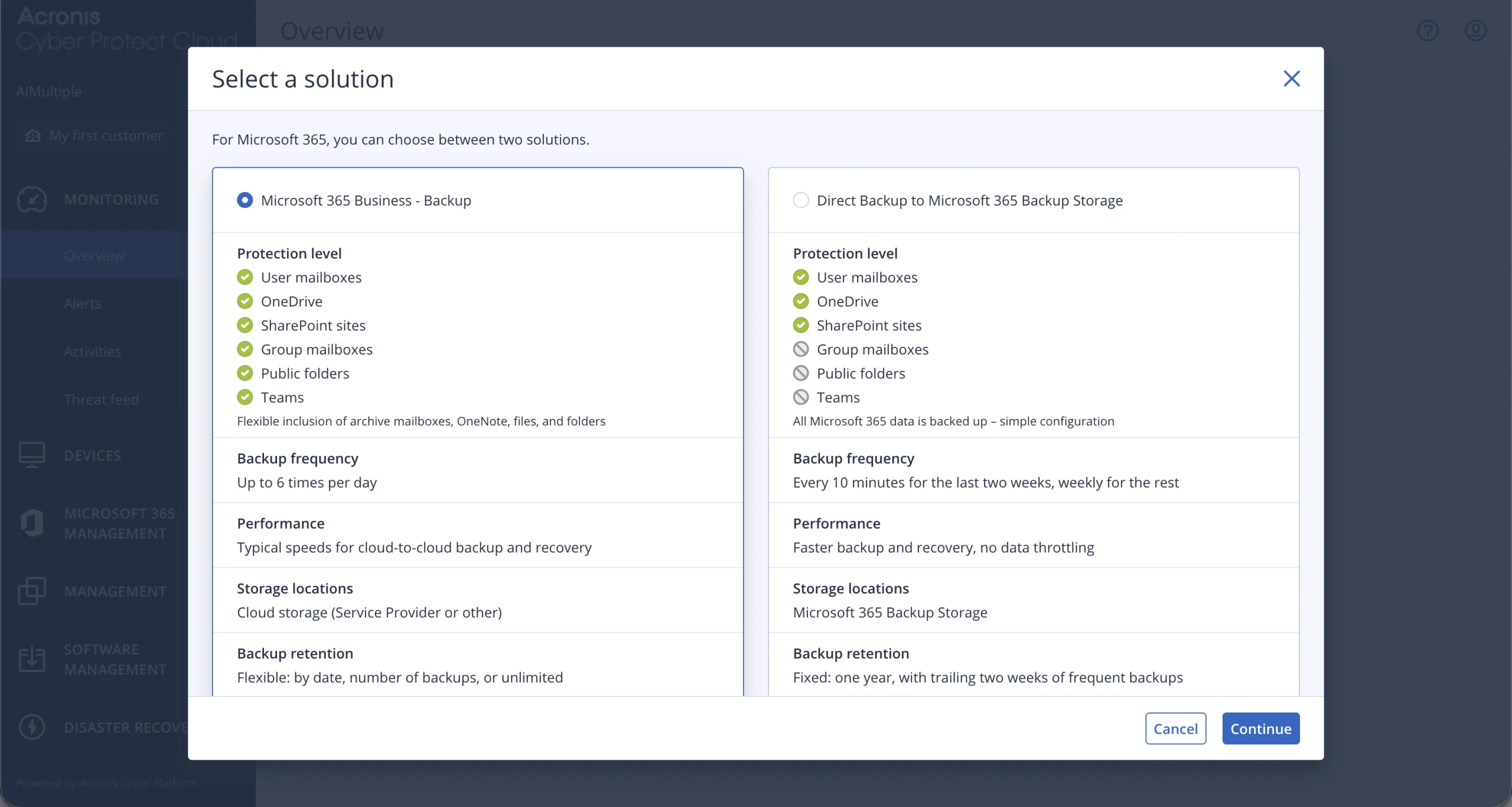The height and width of the screenshot is (807, 1512).
Task: Click 'Microsoft 365 Backup Storage' storage location text
Action: tap(889, 613)
